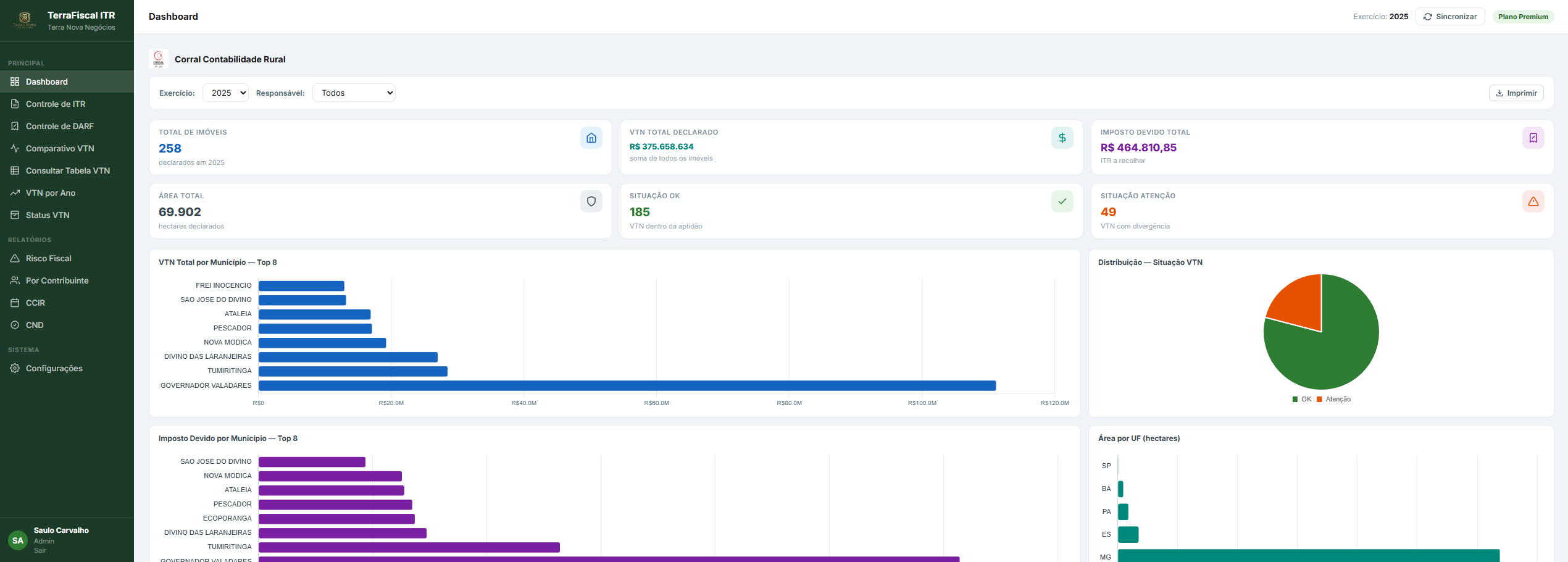This screenshot has width=1568, height=562.
Task: Click the Controle de ITR document icon
Action: (15, 104)
